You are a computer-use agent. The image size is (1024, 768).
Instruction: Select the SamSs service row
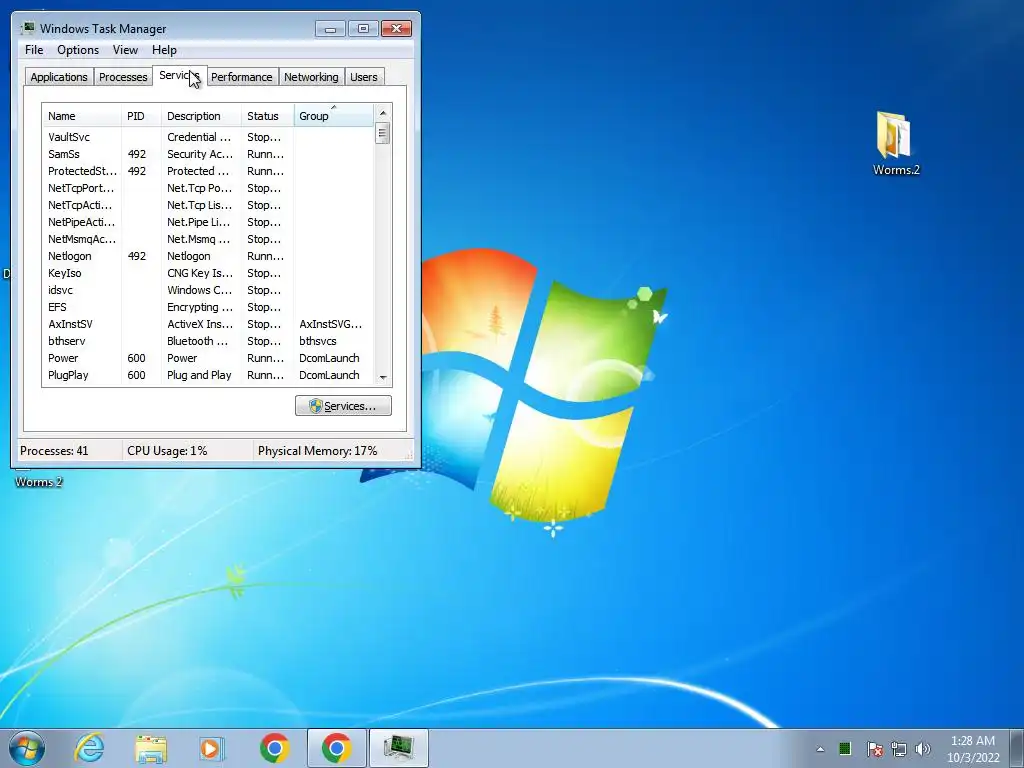coord(208,154)
